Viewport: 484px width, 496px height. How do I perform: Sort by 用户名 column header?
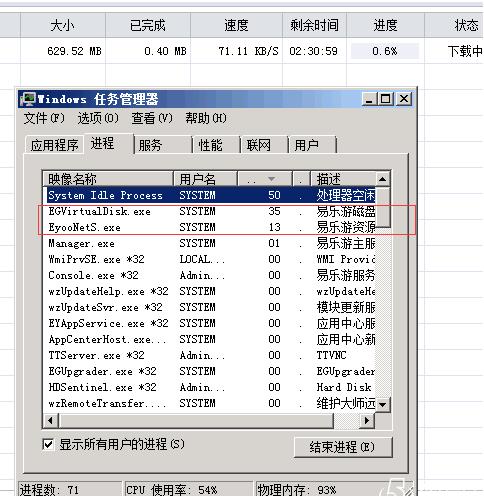coord(205,179)
